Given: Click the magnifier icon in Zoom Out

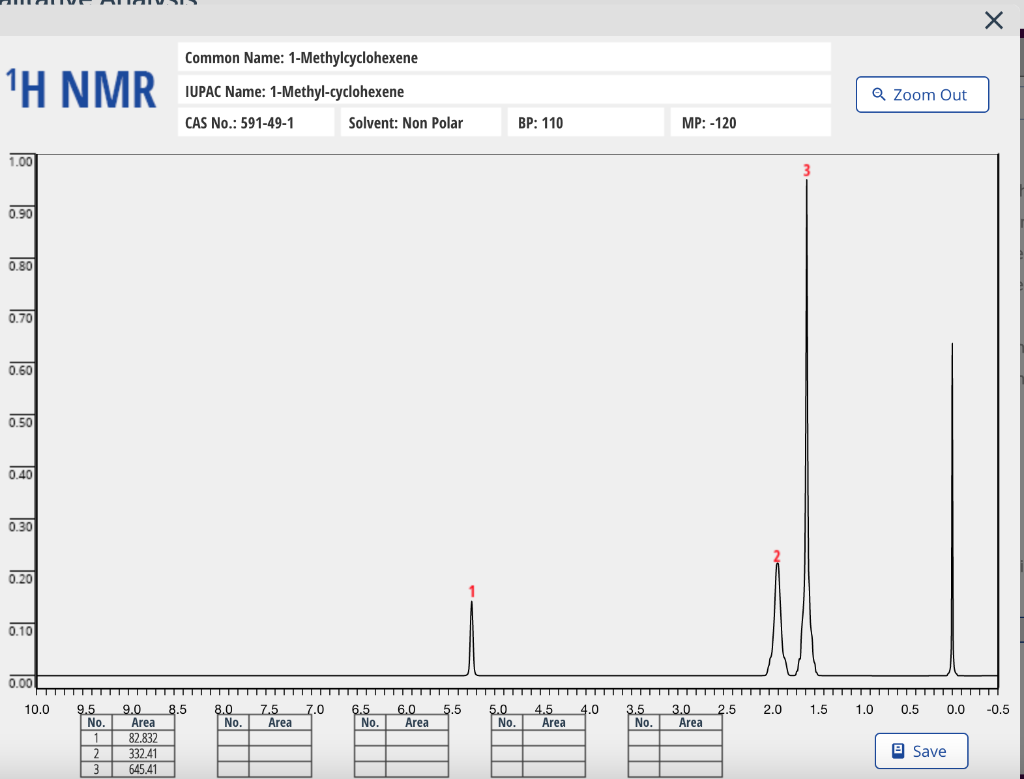Looking at the screenshot, I should click(x=879, y=95).
